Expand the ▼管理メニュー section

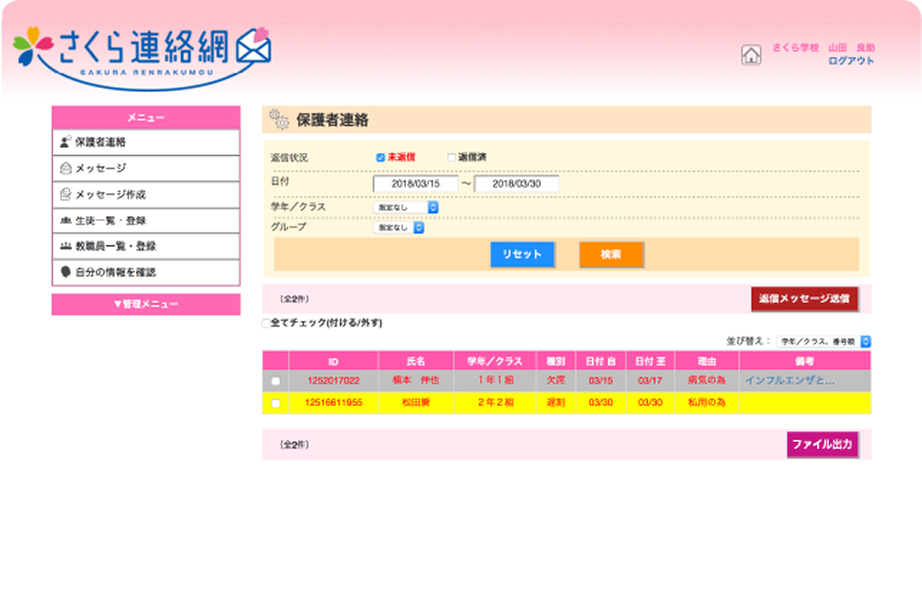[146, 304]
